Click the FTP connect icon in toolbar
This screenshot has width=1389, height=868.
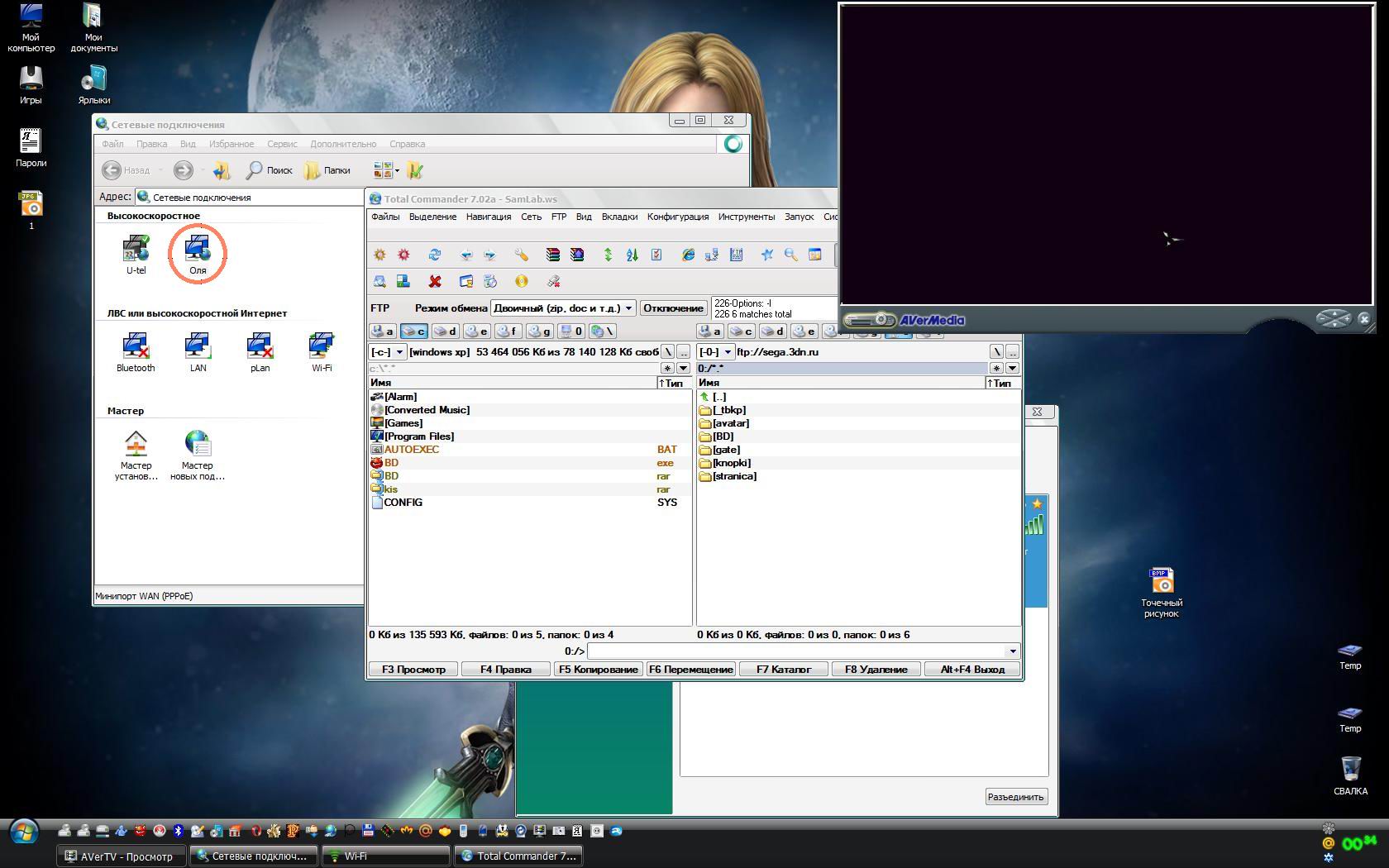pos(712,255)
